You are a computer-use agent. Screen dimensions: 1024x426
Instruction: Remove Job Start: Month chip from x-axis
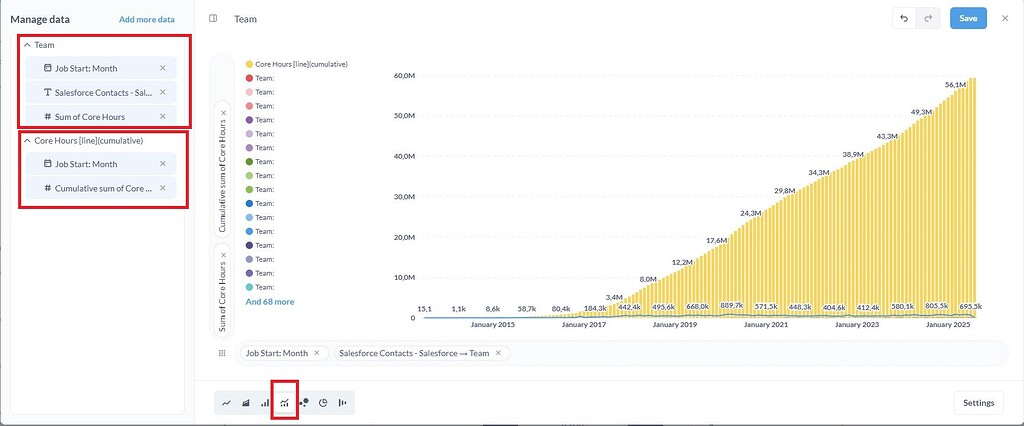tap(317, 353)
